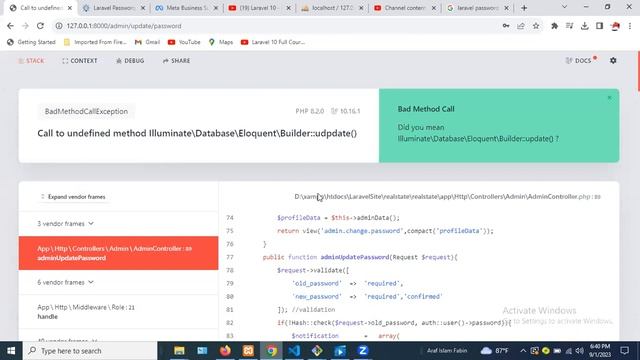
Task: Open Visual Studio Code from the taskbar
Action: 294,351
